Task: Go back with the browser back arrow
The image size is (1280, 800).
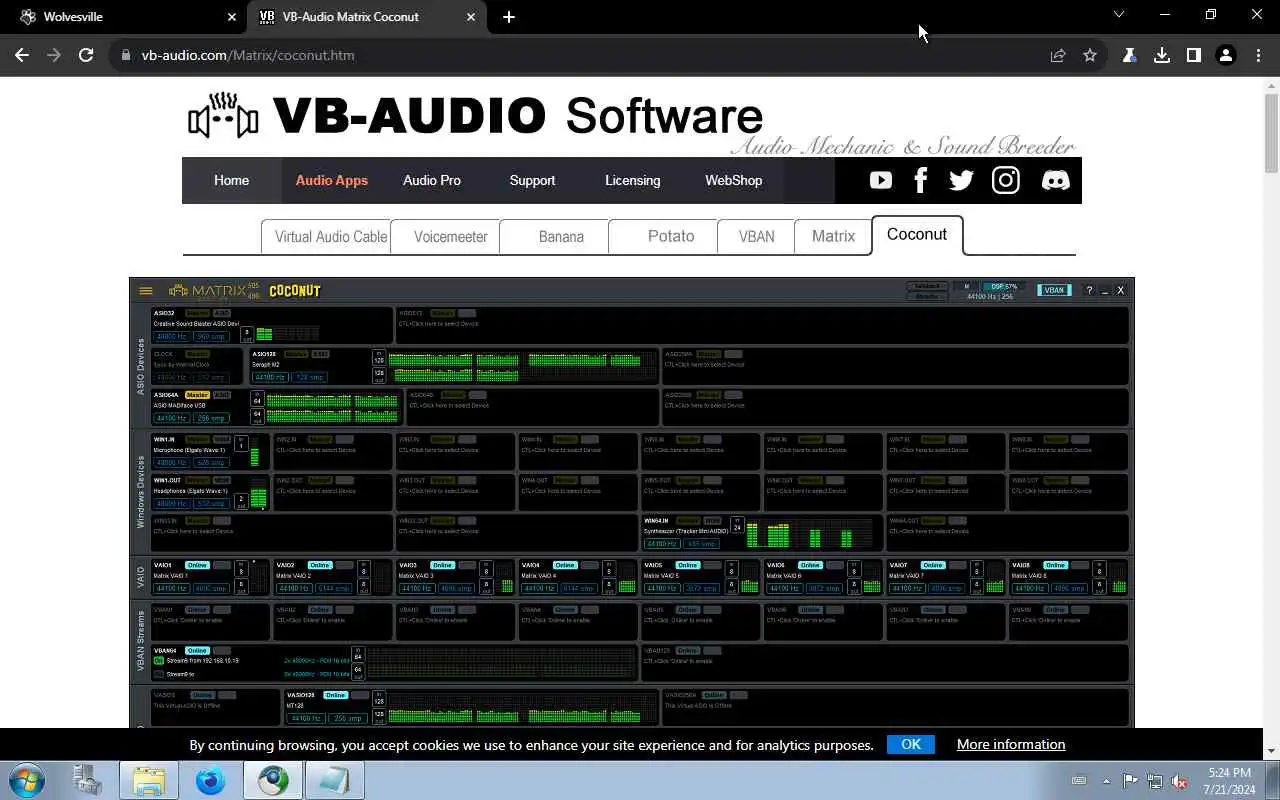Action: point(22,55)
